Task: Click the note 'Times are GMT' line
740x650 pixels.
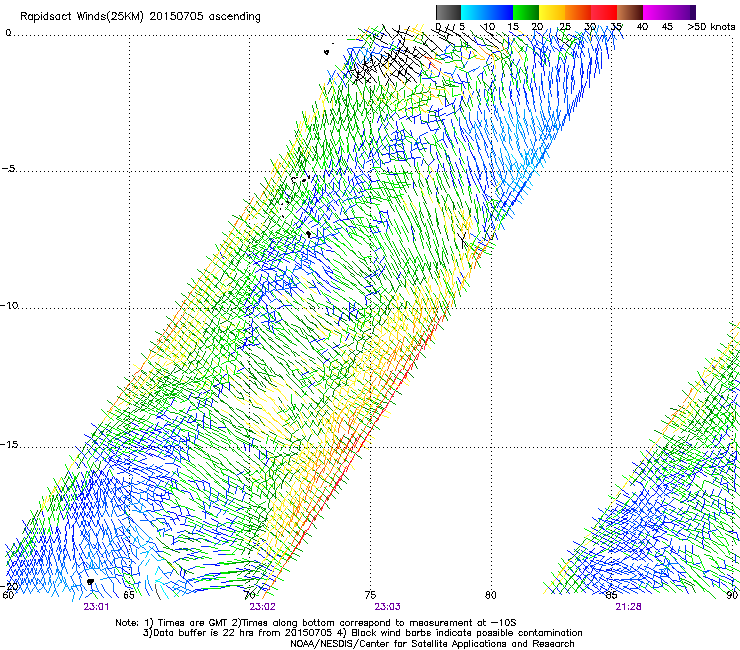Action: click(316, 623)
